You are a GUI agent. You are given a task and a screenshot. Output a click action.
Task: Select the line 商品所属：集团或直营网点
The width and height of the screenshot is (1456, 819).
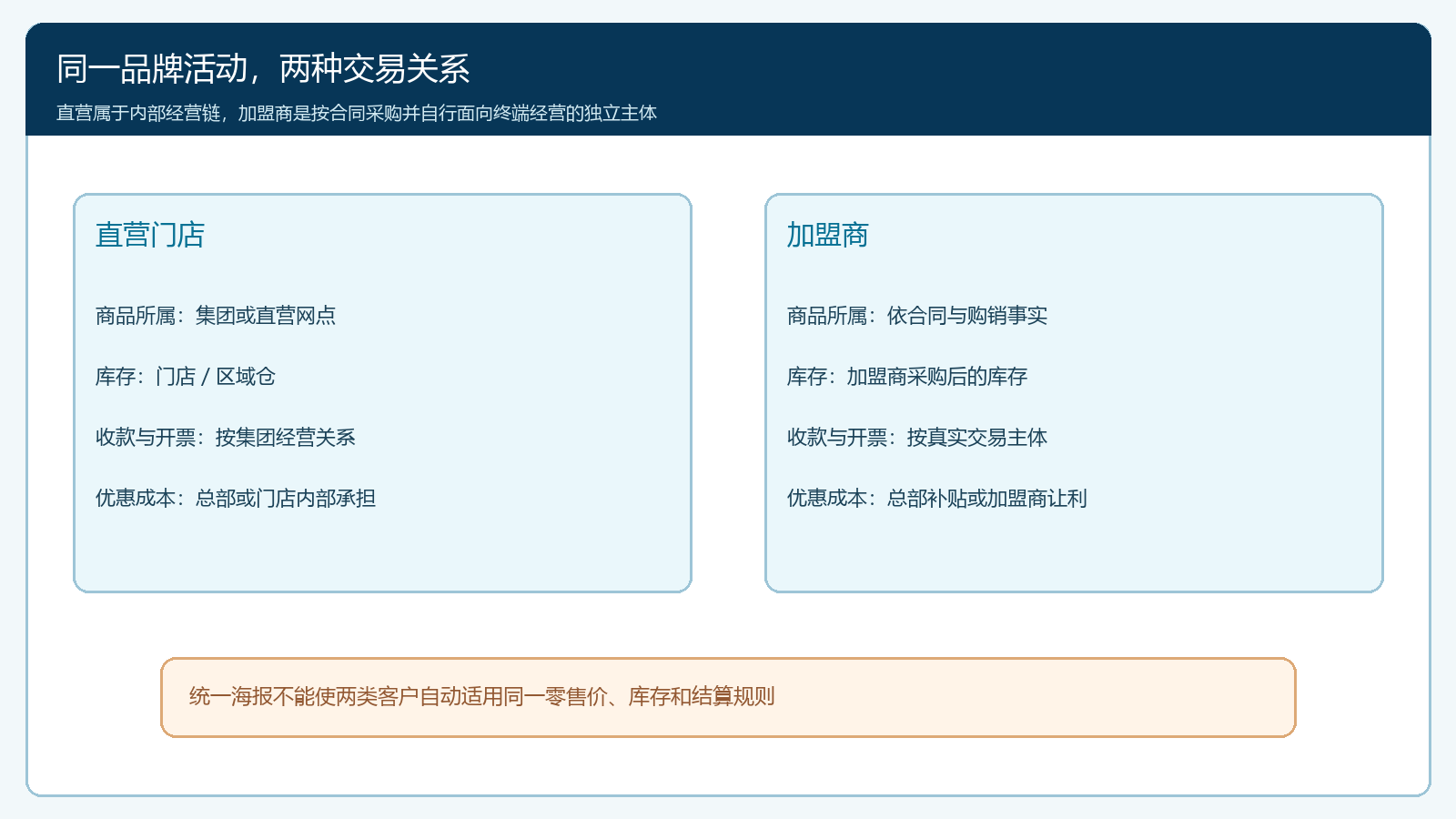(216, 316)
